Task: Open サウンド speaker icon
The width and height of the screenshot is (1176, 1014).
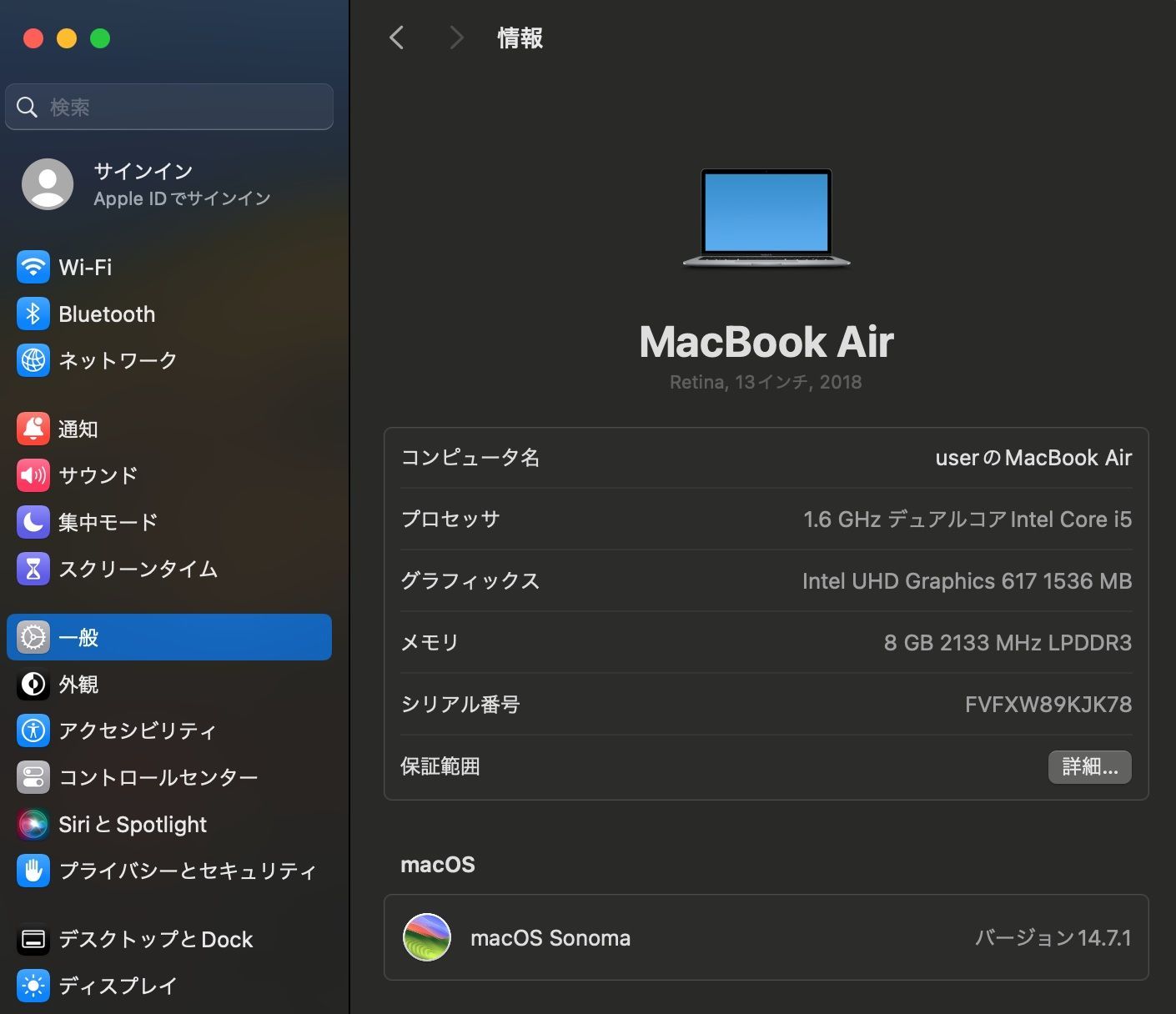Action: (x=33, y=475)
